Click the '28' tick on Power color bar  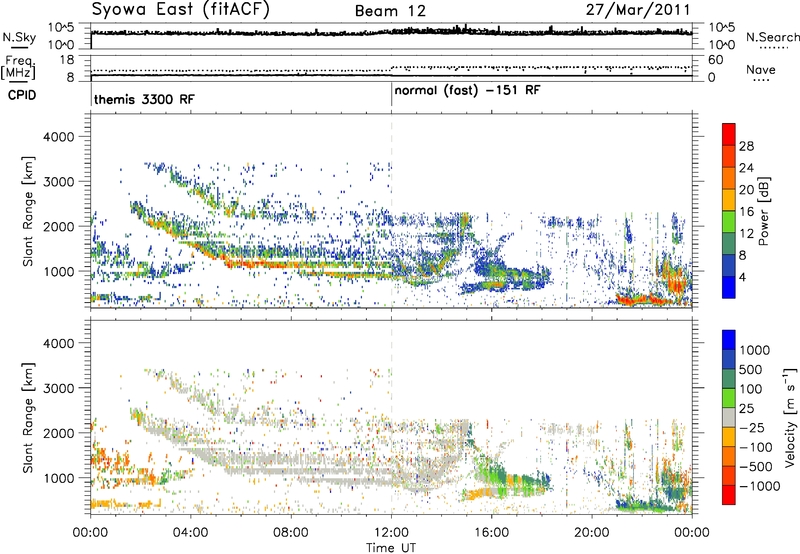746,146
